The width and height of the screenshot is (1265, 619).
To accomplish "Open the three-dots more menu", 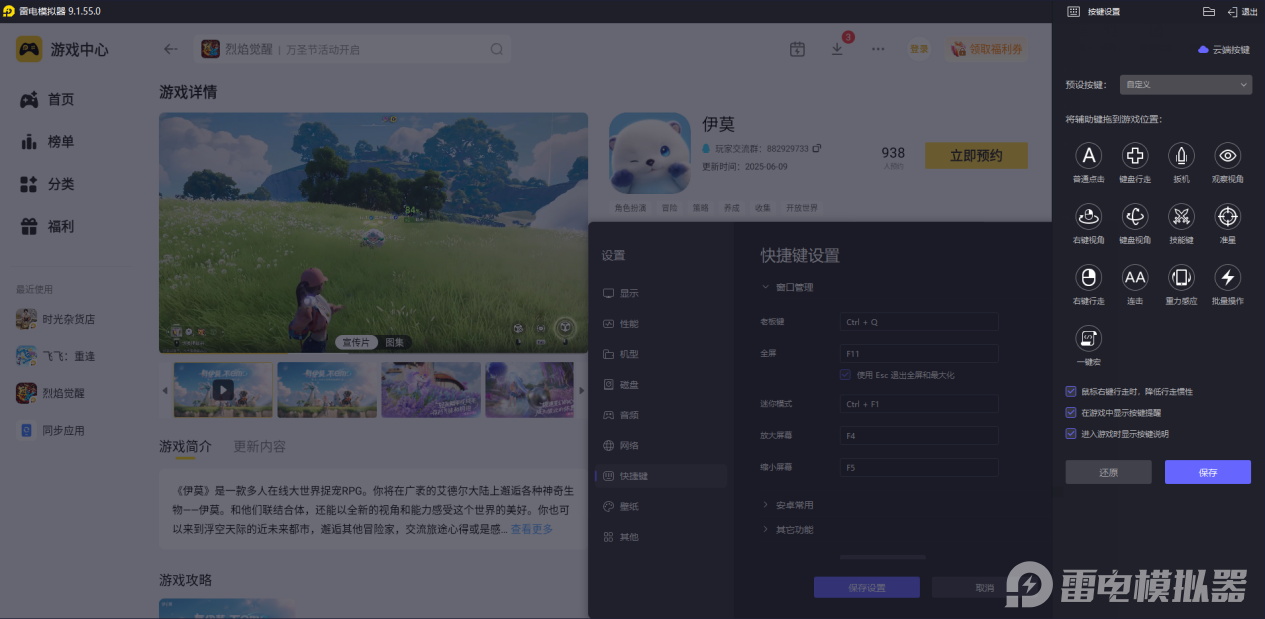I will pos(878,49).
